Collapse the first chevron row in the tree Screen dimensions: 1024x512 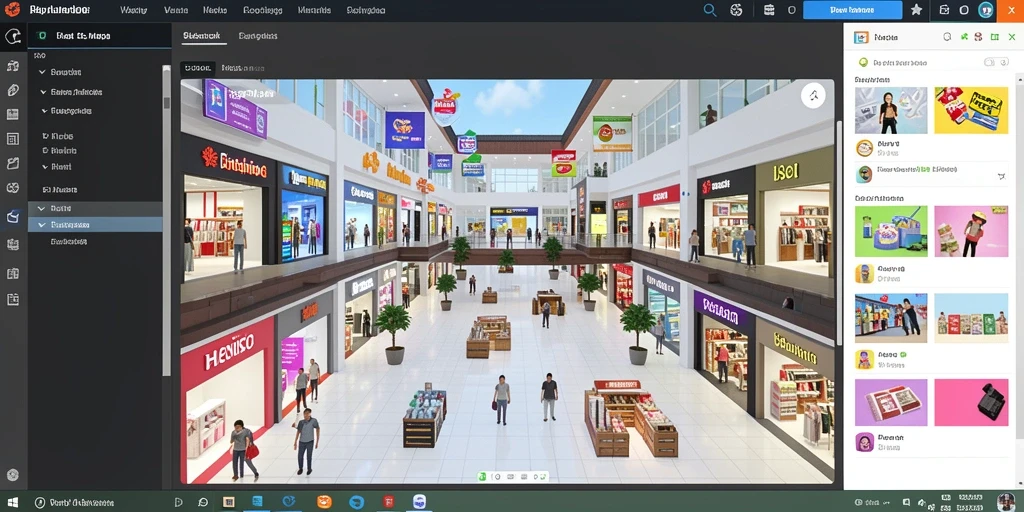tap(42, 72)
